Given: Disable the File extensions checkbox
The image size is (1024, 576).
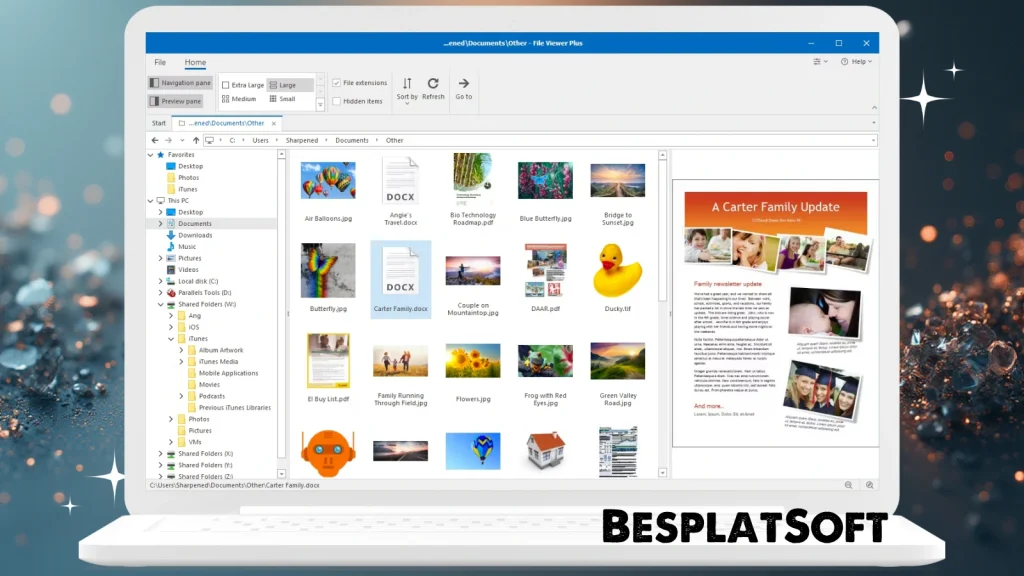Looking at the screenshot, I should pyautogui.click(x=337, y=82).
